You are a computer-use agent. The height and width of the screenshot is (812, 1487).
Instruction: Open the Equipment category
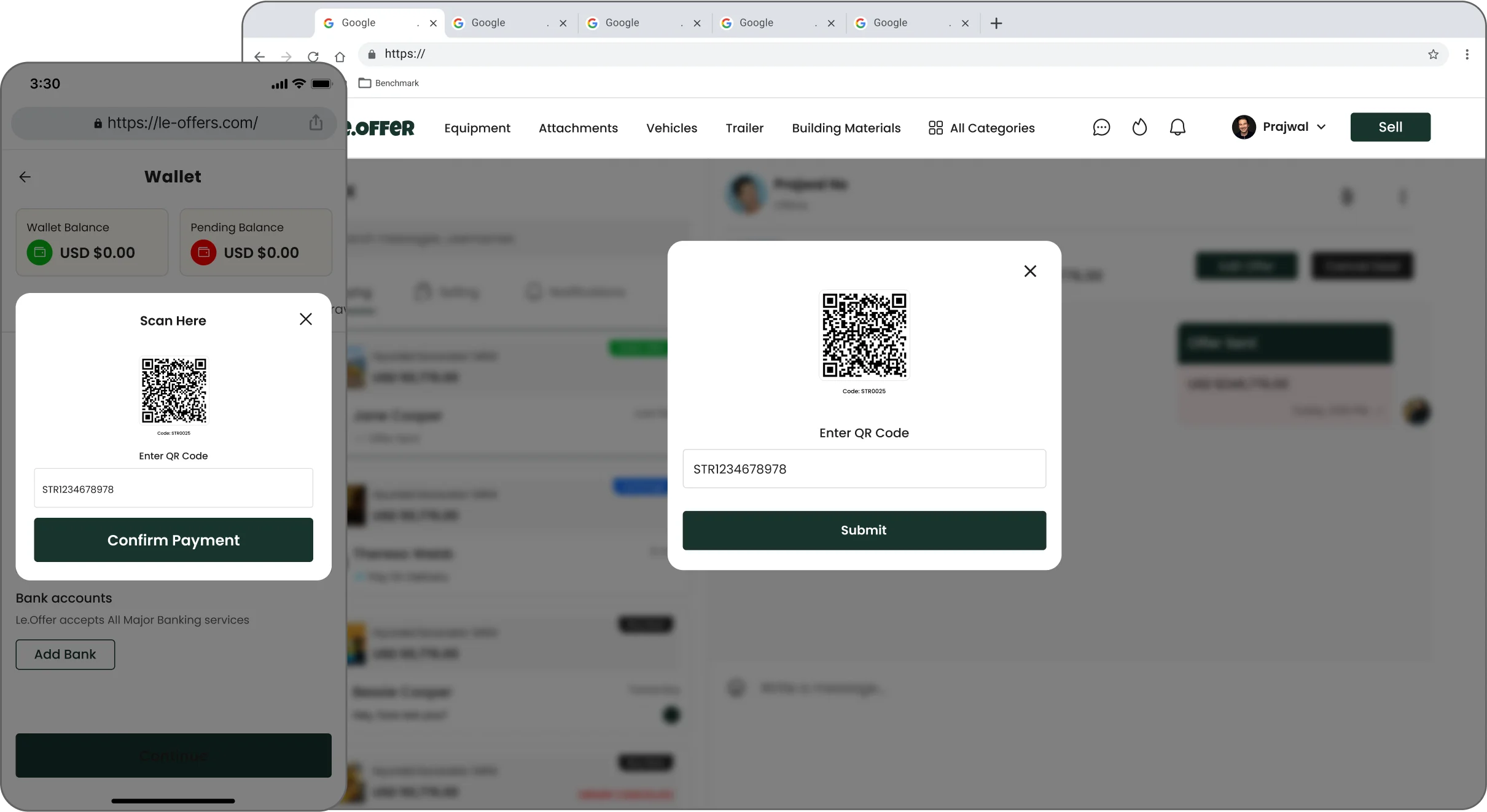(x=477, y=128)
